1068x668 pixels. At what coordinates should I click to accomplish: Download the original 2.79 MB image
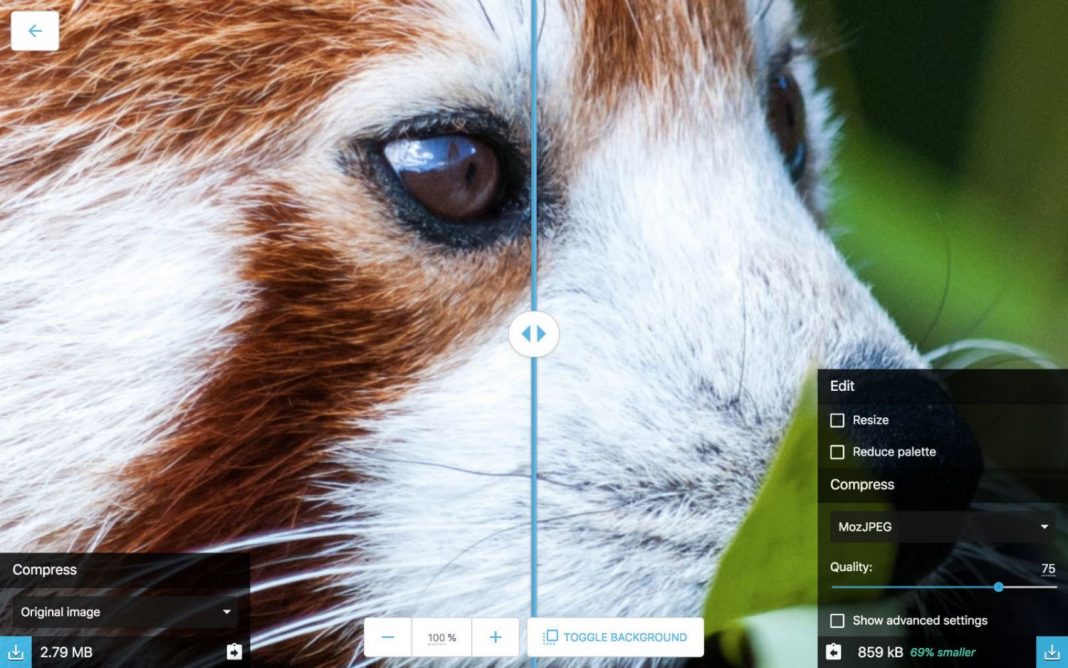15,652
